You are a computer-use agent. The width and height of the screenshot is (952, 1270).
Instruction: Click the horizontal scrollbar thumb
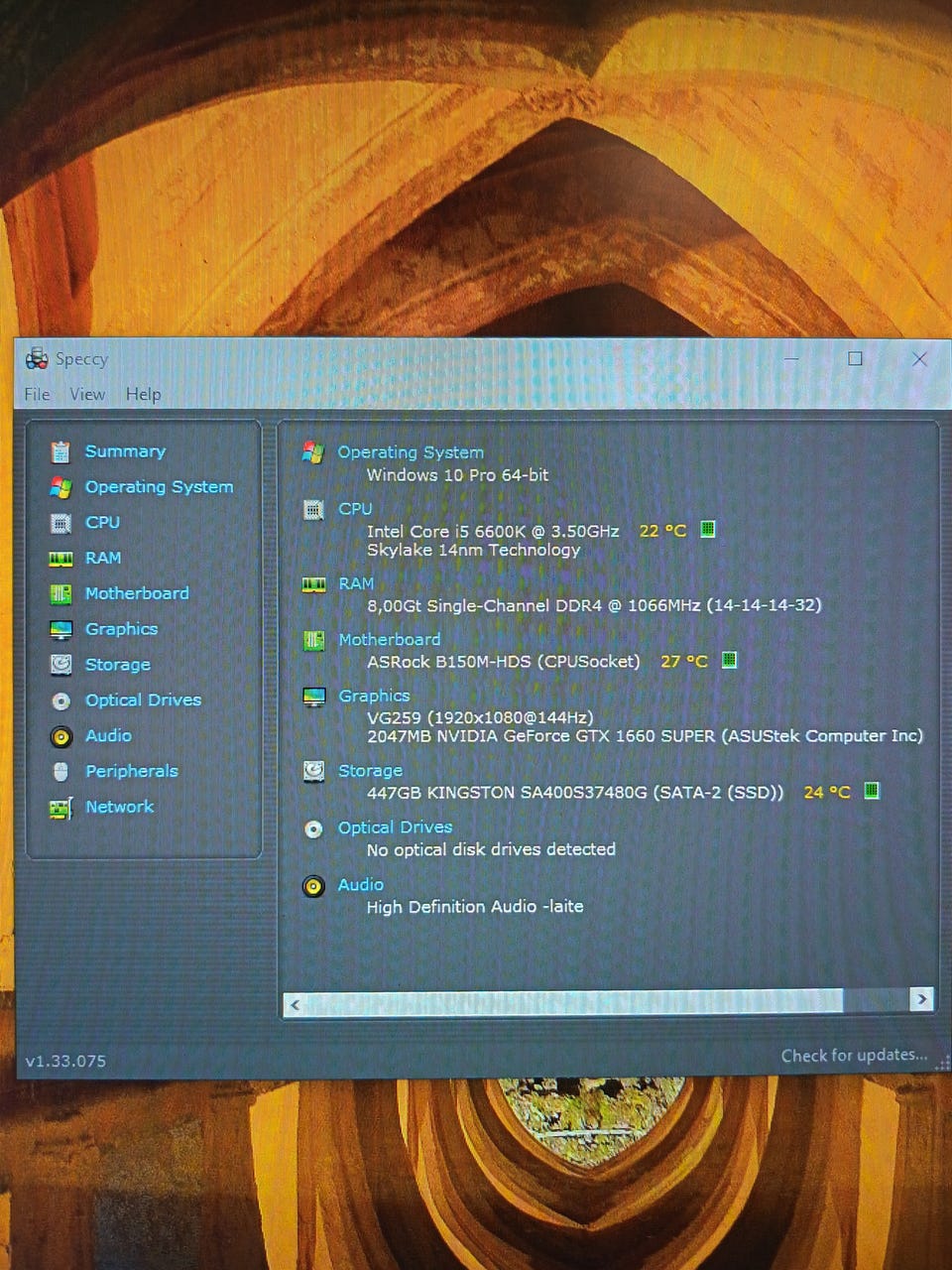tap(574, 1002)
